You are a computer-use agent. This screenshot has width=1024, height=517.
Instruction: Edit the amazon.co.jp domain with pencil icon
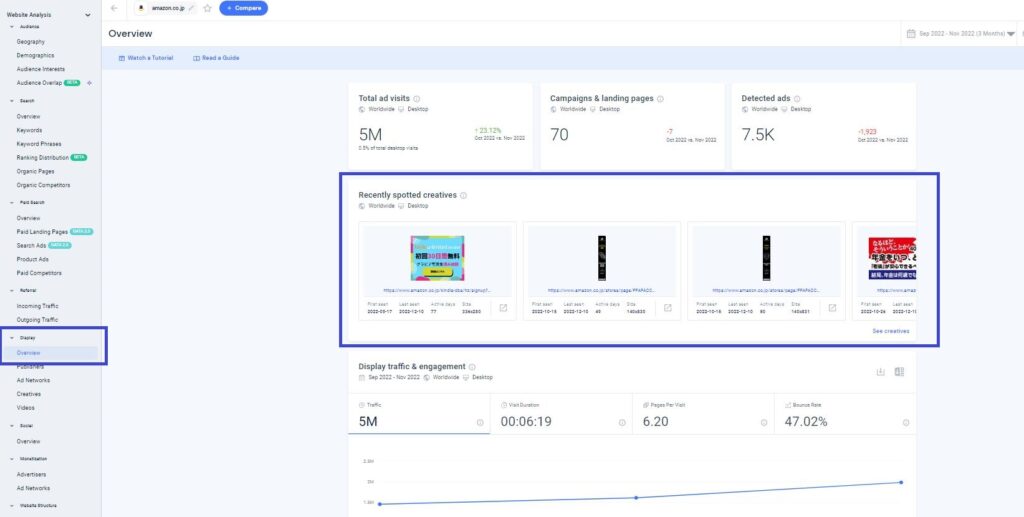[191, 8]
